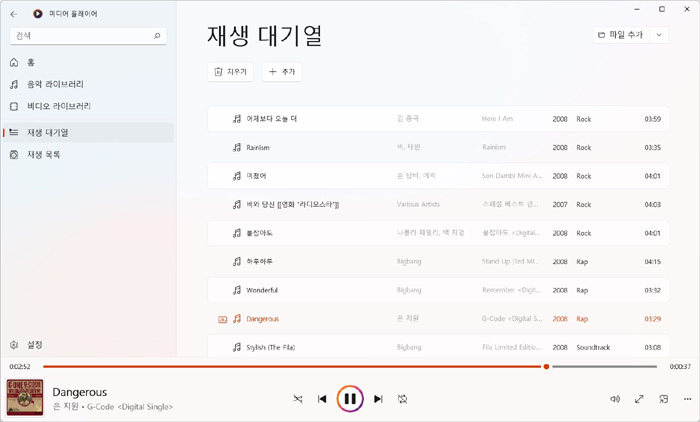Image resolution: width=700 pixels, height=422 pixels.
Task: Select 재생 대기열 in sidebar
Action: pos(88,133)
